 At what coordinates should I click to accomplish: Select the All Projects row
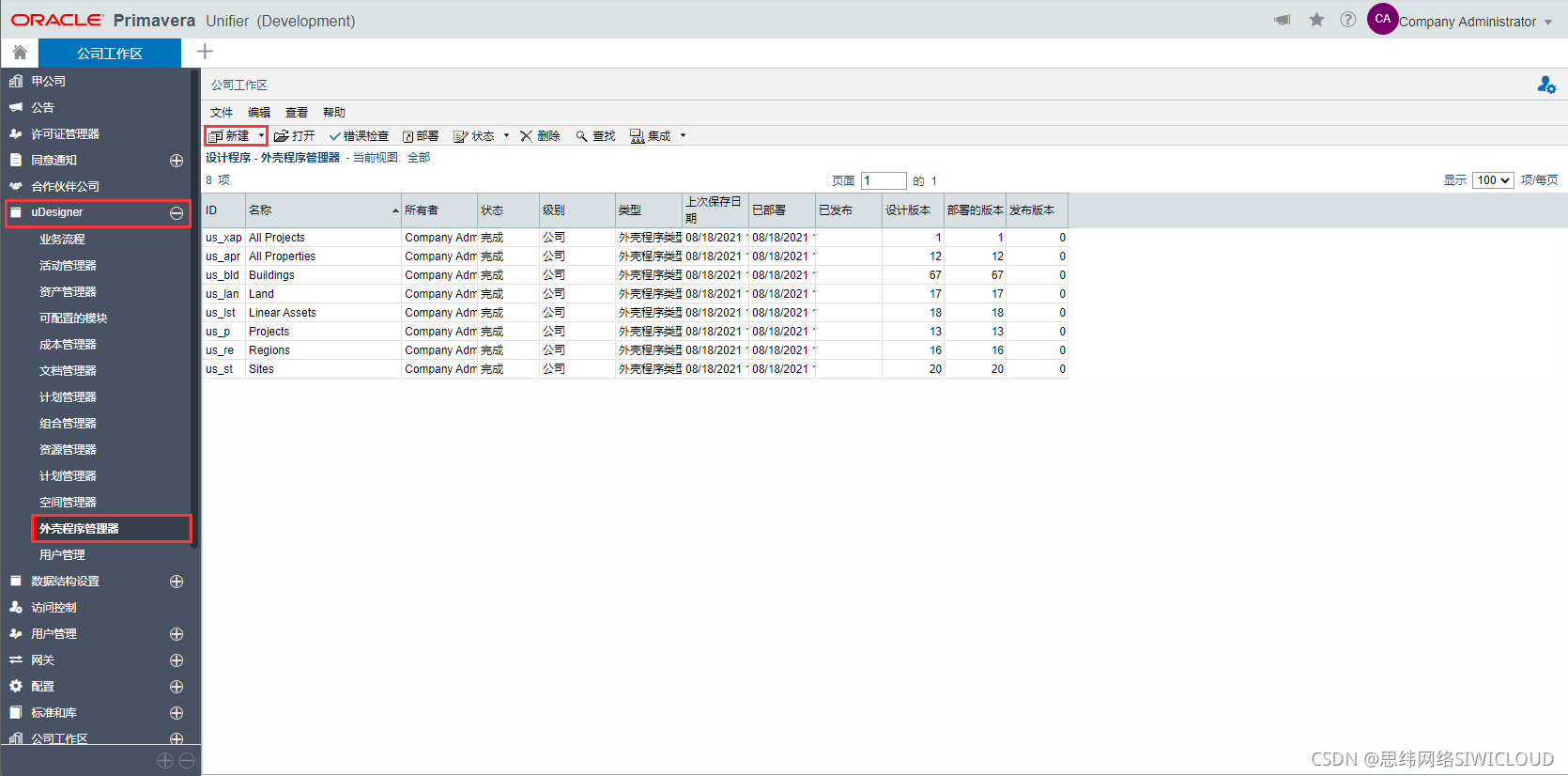(636, 238)
